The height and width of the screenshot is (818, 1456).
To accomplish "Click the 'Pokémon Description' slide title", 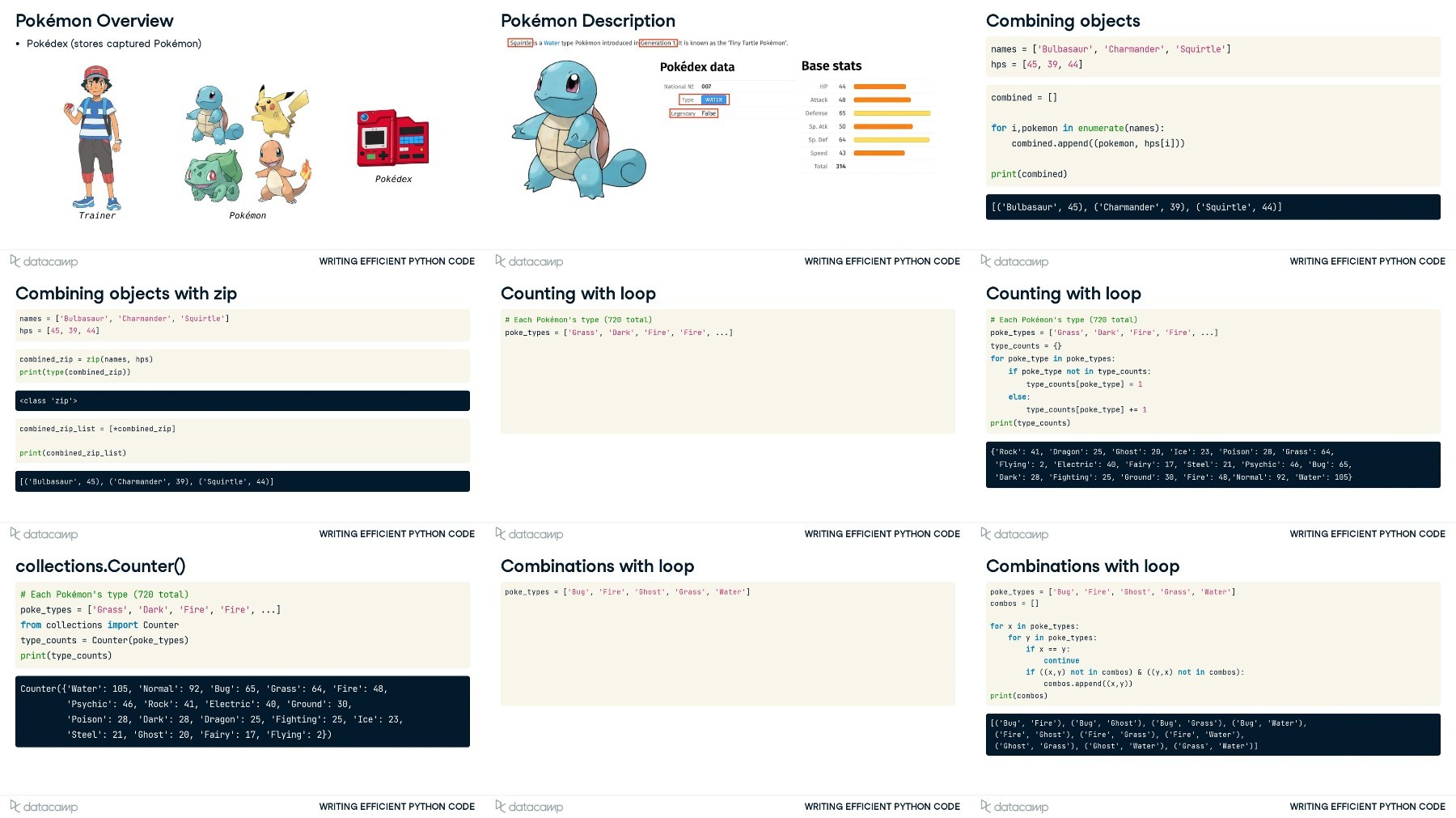I will [x=588, y=21].
